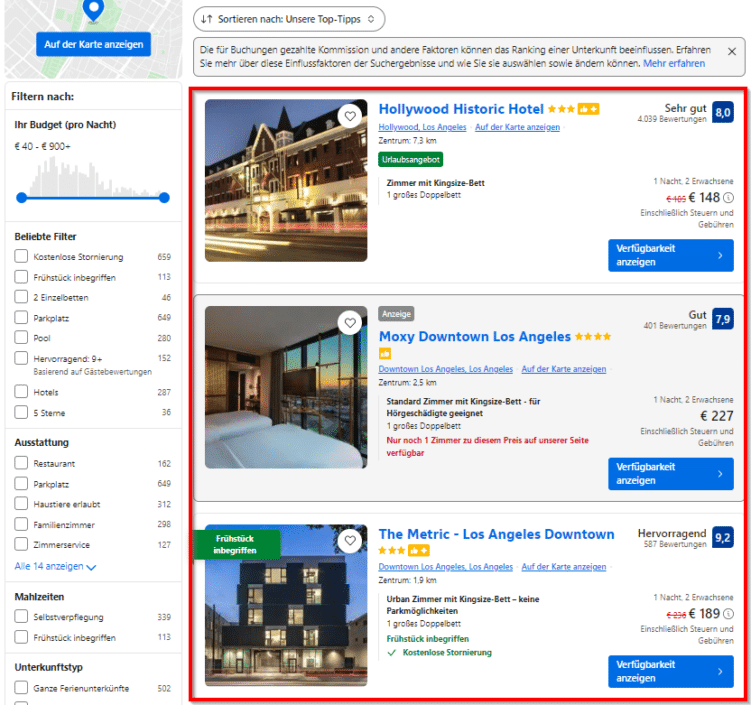Screen dimensions: 751x705
Task: Tap heart icon on The Metric hotel
Action: (350, 541)
